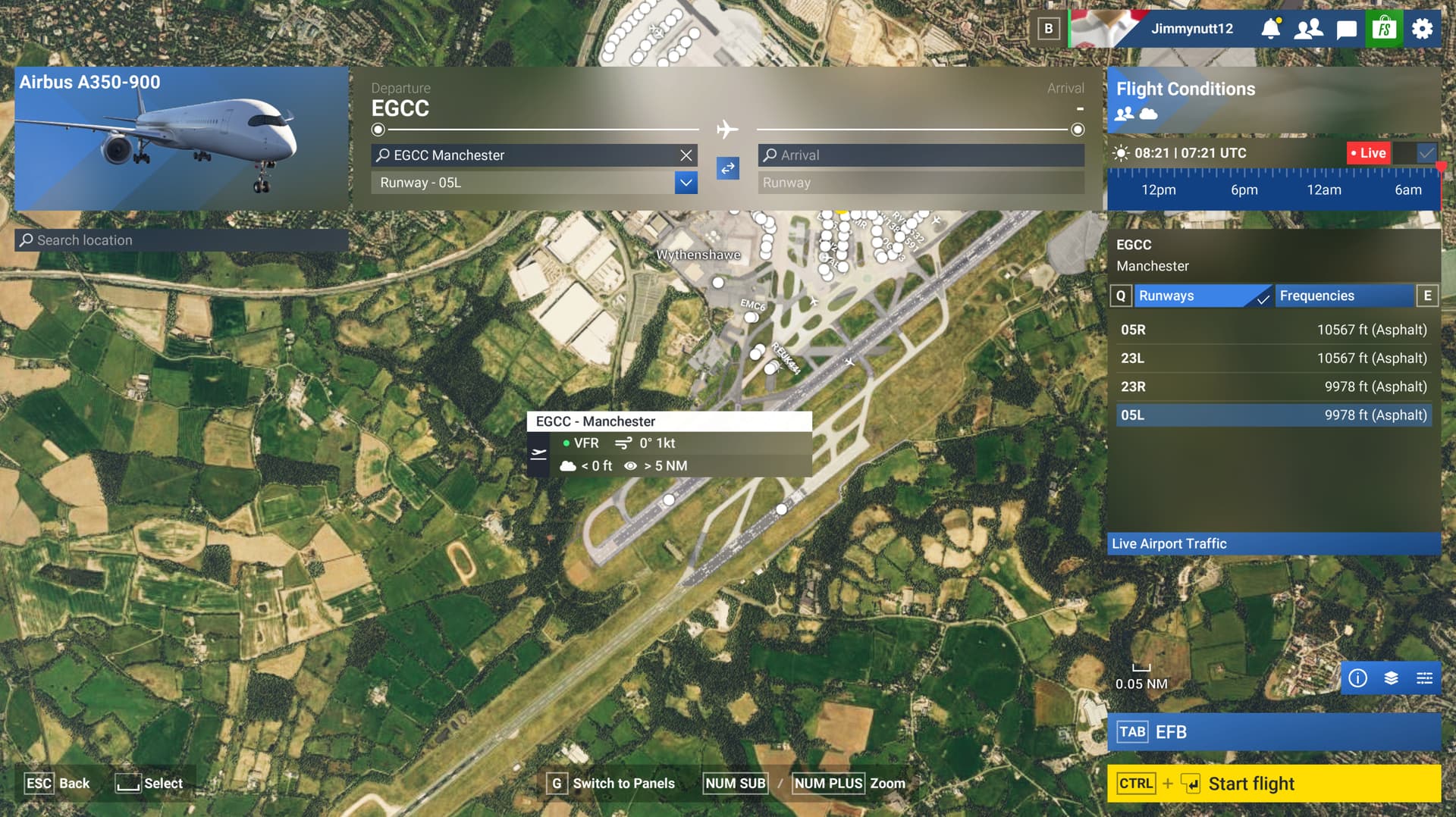This screenshot has width=1456, height=817.
Task: Click the NUM SUB zoom-out key
Action: coord(735,784)
